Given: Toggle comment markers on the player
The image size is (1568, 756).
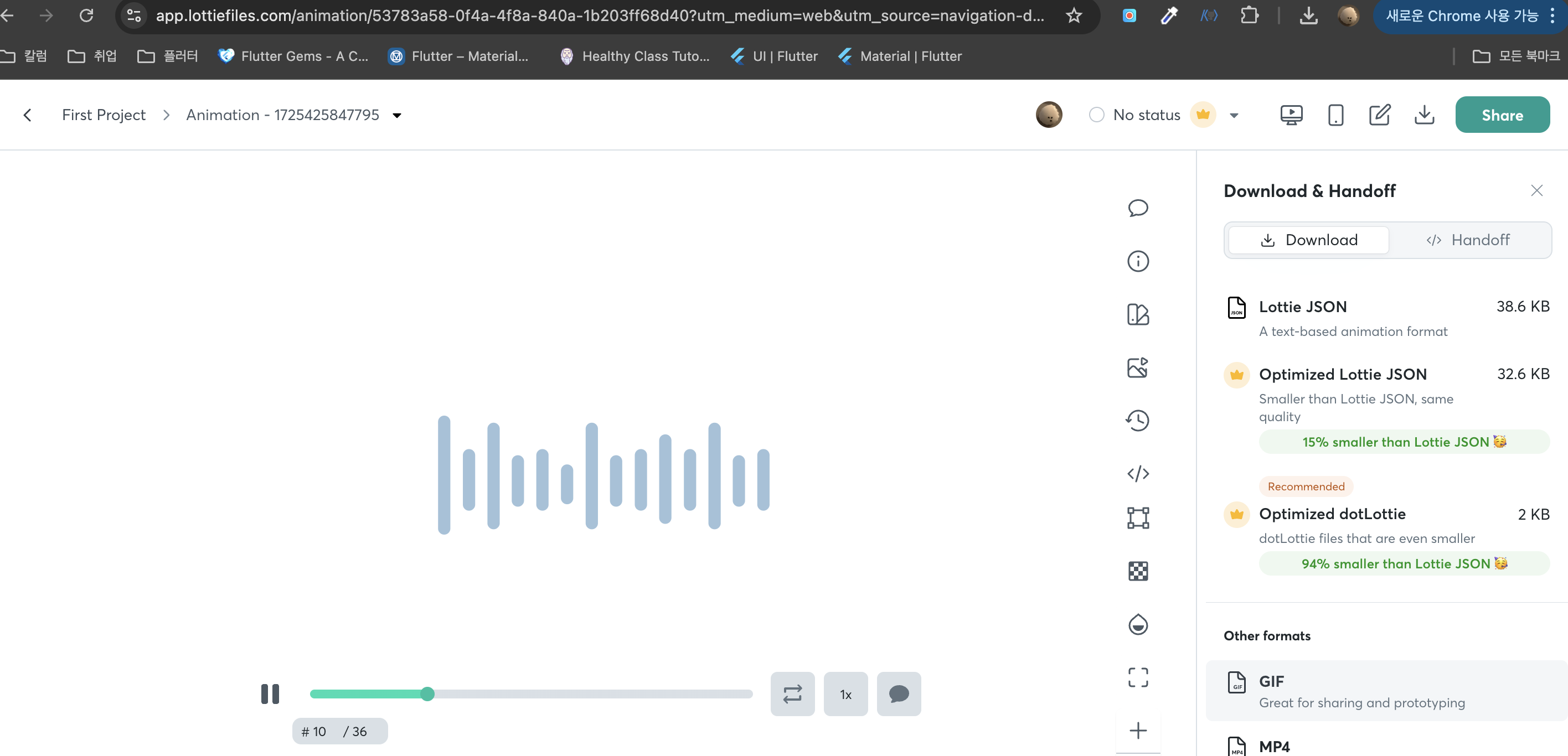Looking at the screenshot, I should [899, 694].
